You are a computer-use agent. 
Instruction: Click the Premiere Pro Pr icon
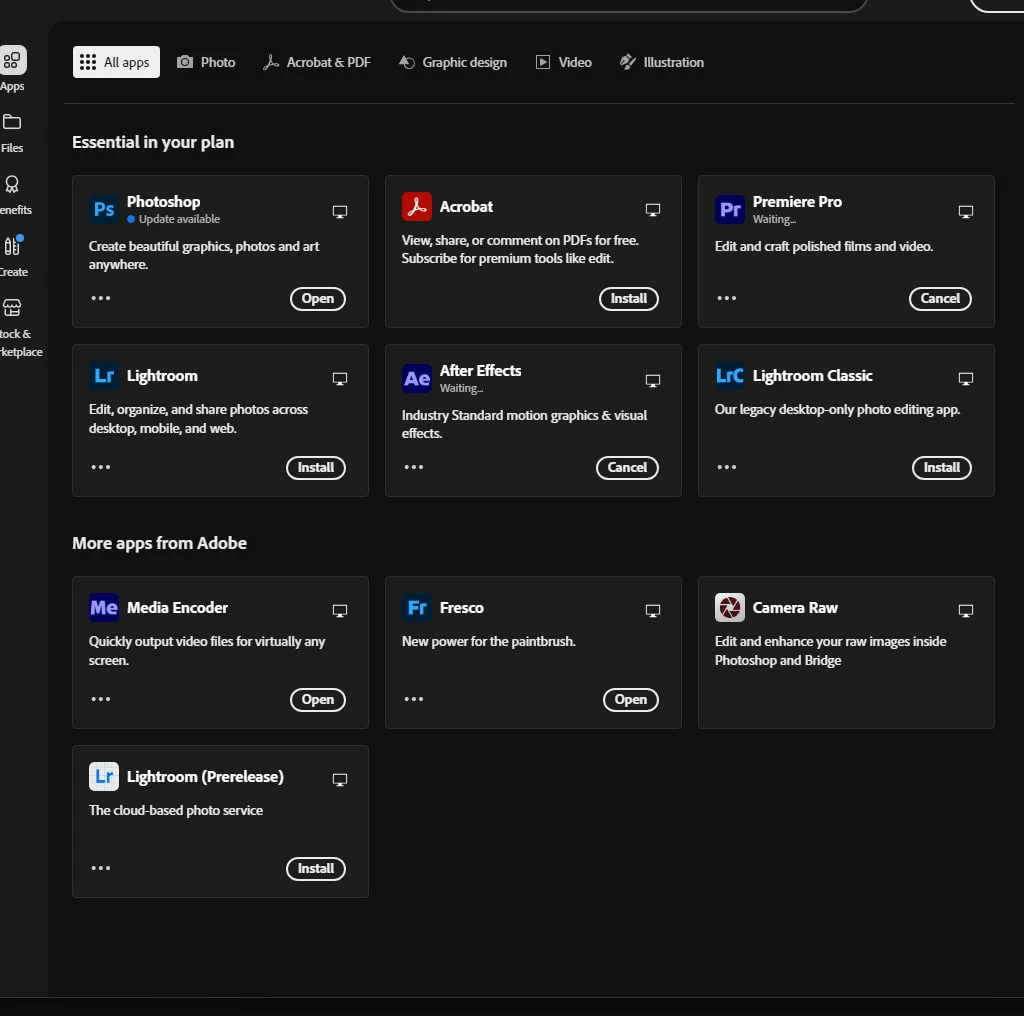pos(729,210)
